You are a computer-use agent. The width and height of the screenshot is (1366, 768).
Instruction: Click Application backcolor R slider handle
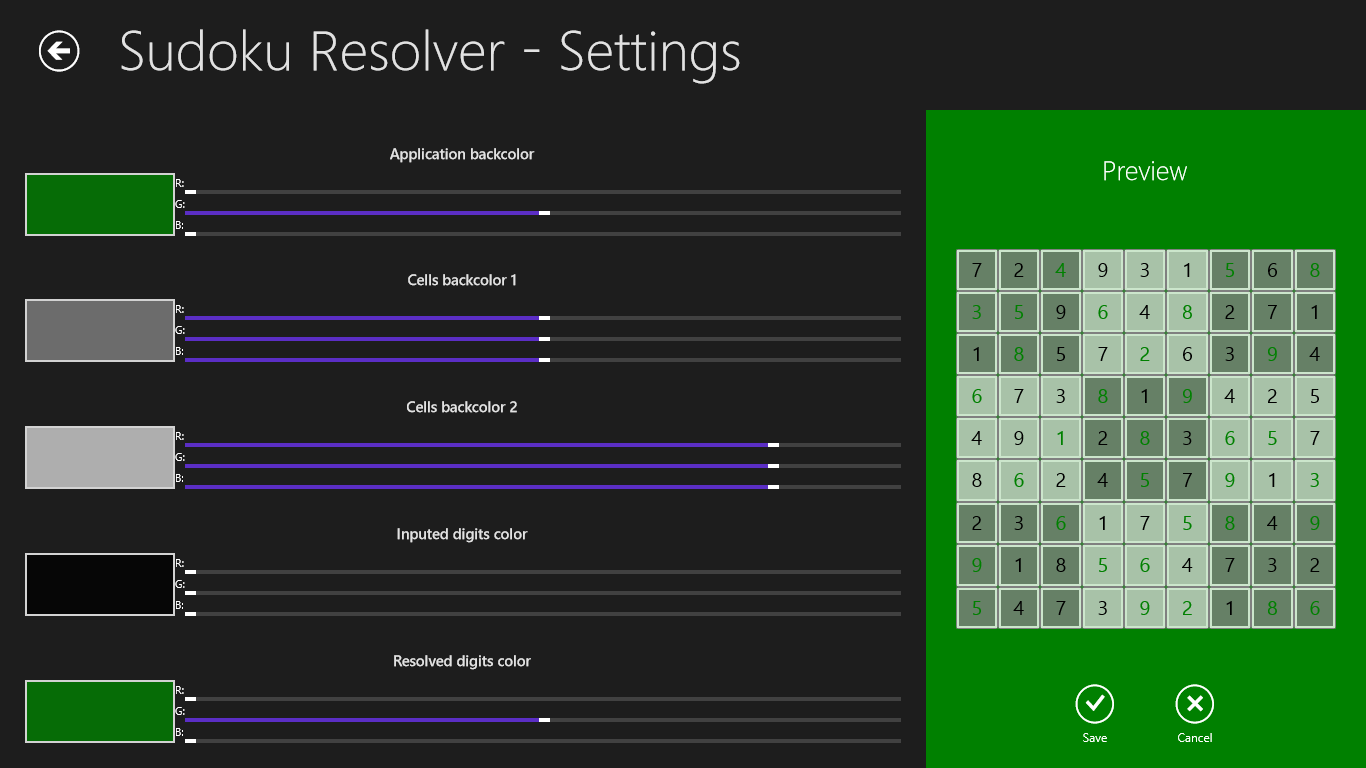coord(190,192)
